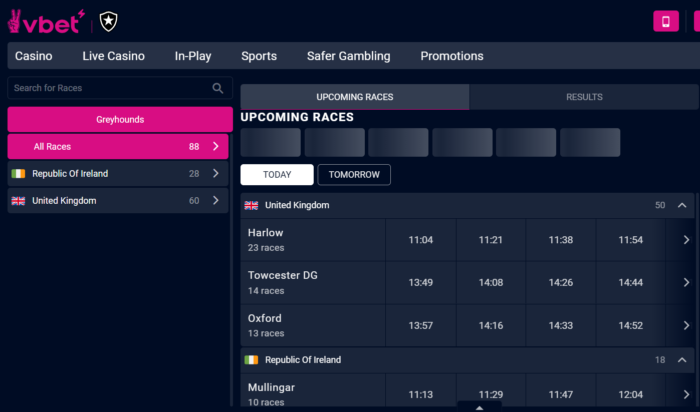This screenshot has width=700, height=412.
Task: Open the Towcester DG 14:08 race
Action: click(x=491, y=283)
